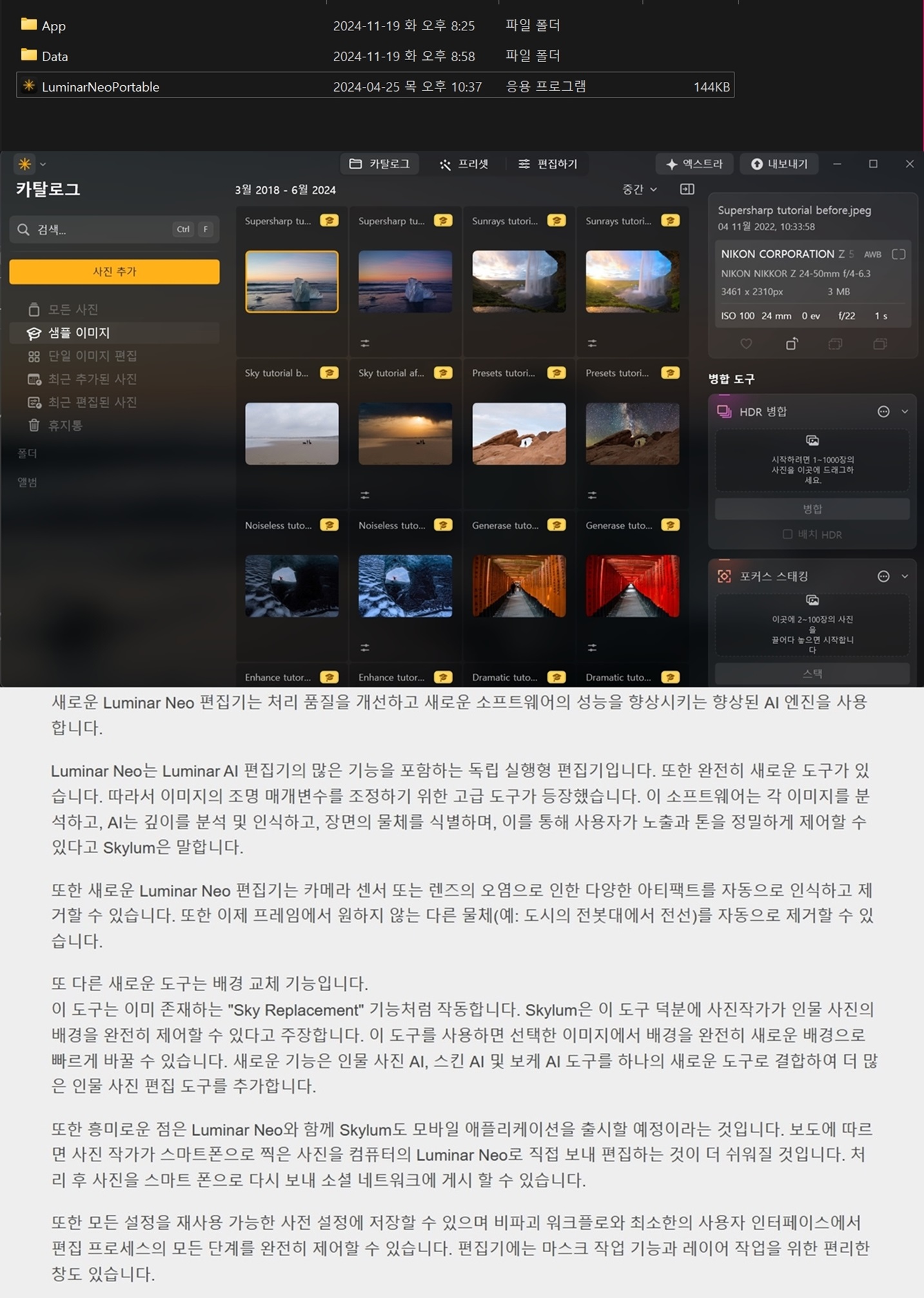
Task: Open the 중간 thumbnail size dropdown
Action: click(640, 189)
